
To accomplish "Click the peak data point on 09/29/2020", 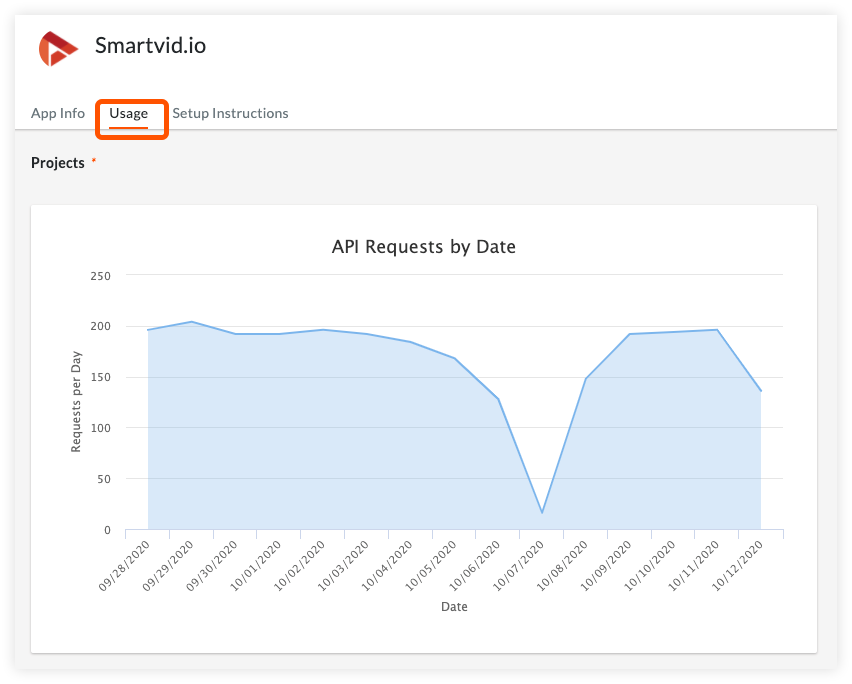I will click(x=191, y=322).
